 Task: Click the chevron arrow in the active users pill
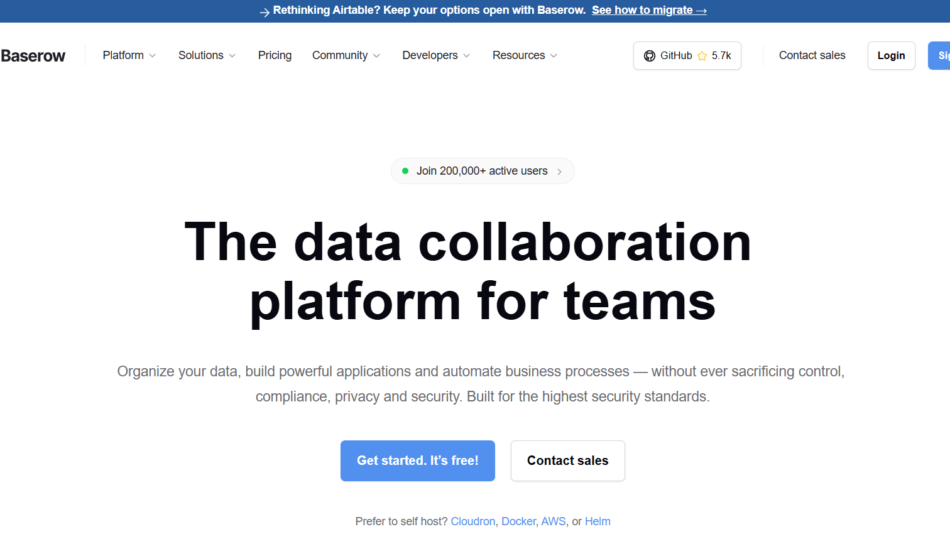[559, 172]
